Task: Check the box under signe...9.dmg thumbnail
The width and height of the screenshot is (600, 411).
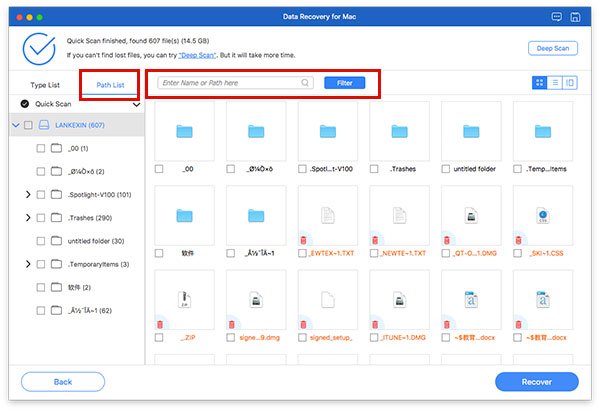Action: pos(230,337)
